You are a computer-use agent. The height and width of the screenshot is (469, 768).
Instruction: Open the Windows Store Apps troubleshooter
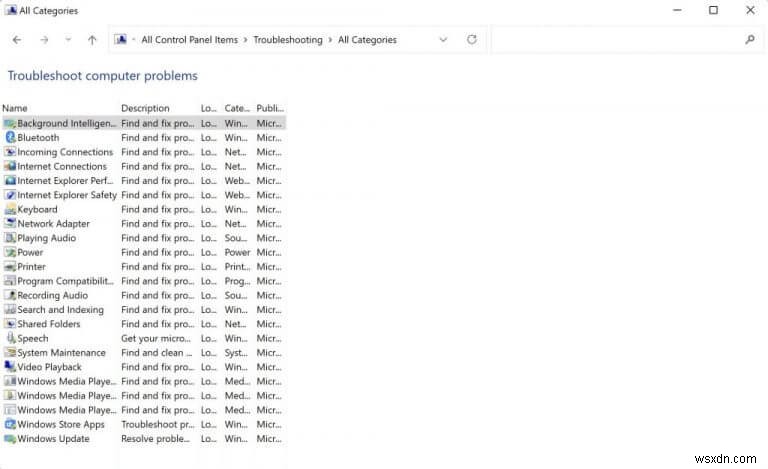[60, 425]
